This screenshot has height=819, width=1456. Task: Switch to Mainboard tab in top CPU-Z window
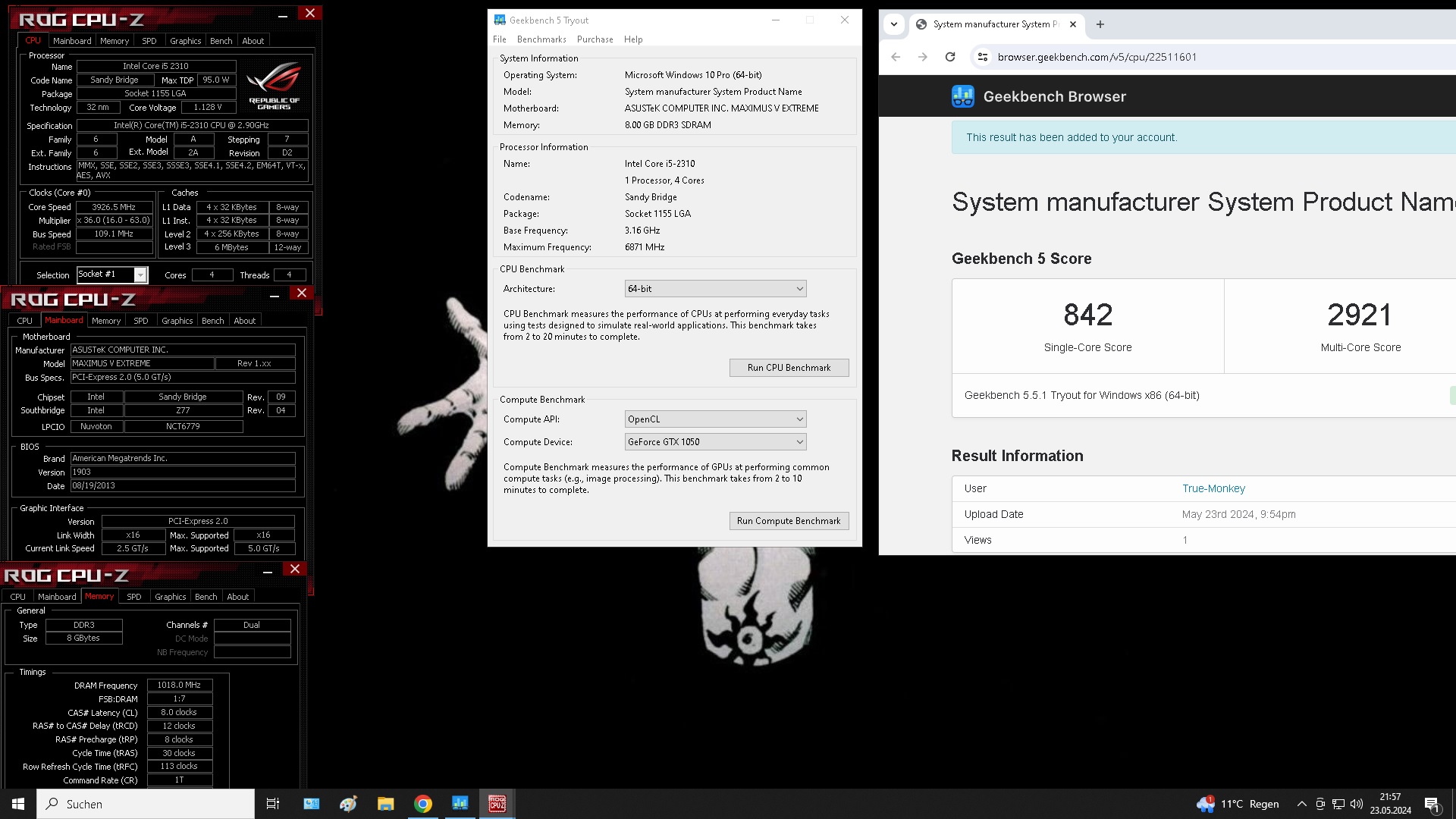pyautogui.click(x=72, y=41)
